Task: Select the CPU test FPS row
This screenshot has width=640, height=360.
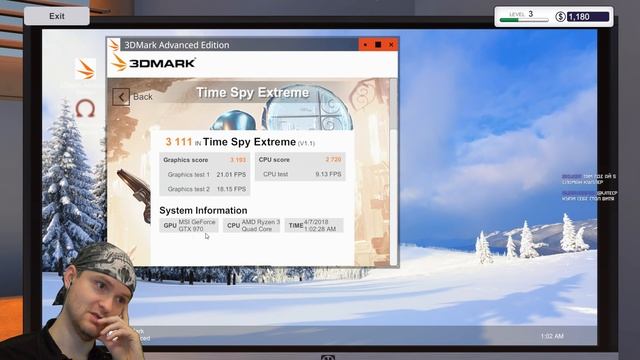Action: coord(300,174)
